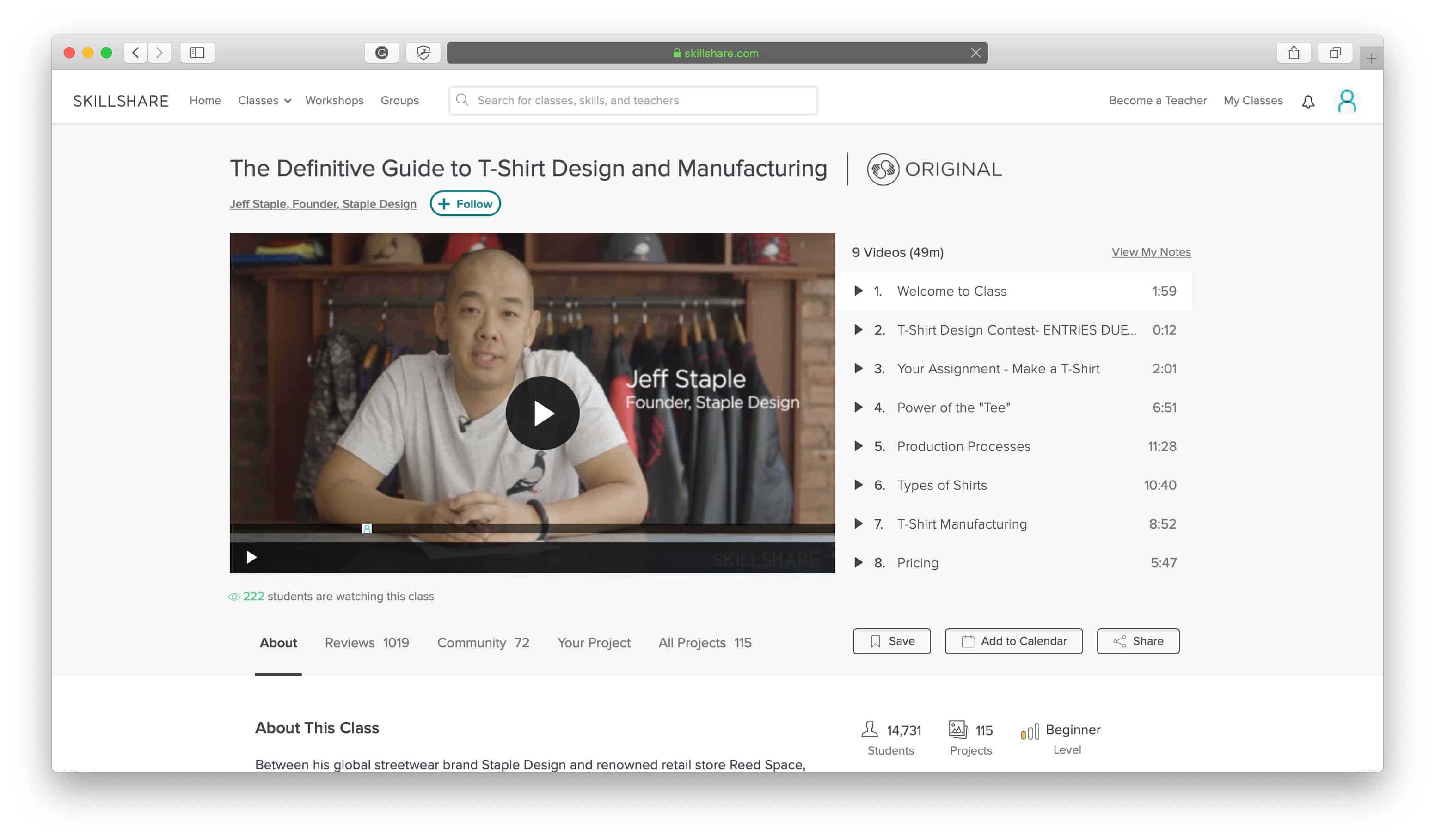Select the Production Processes lesson title
This screenshot has height=840, width=1435.
(x=963, y=446)
